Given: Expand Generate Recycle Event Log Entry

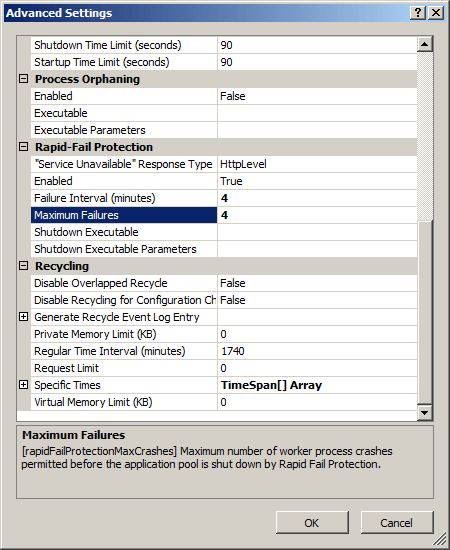Looking at the screenshot, I should click(x=23, y=317).
